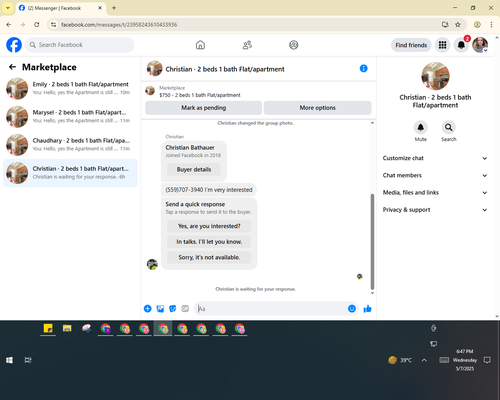This screenshot has width=500, height=400.
Task: Click More options button
Action: tap(317, 108)
